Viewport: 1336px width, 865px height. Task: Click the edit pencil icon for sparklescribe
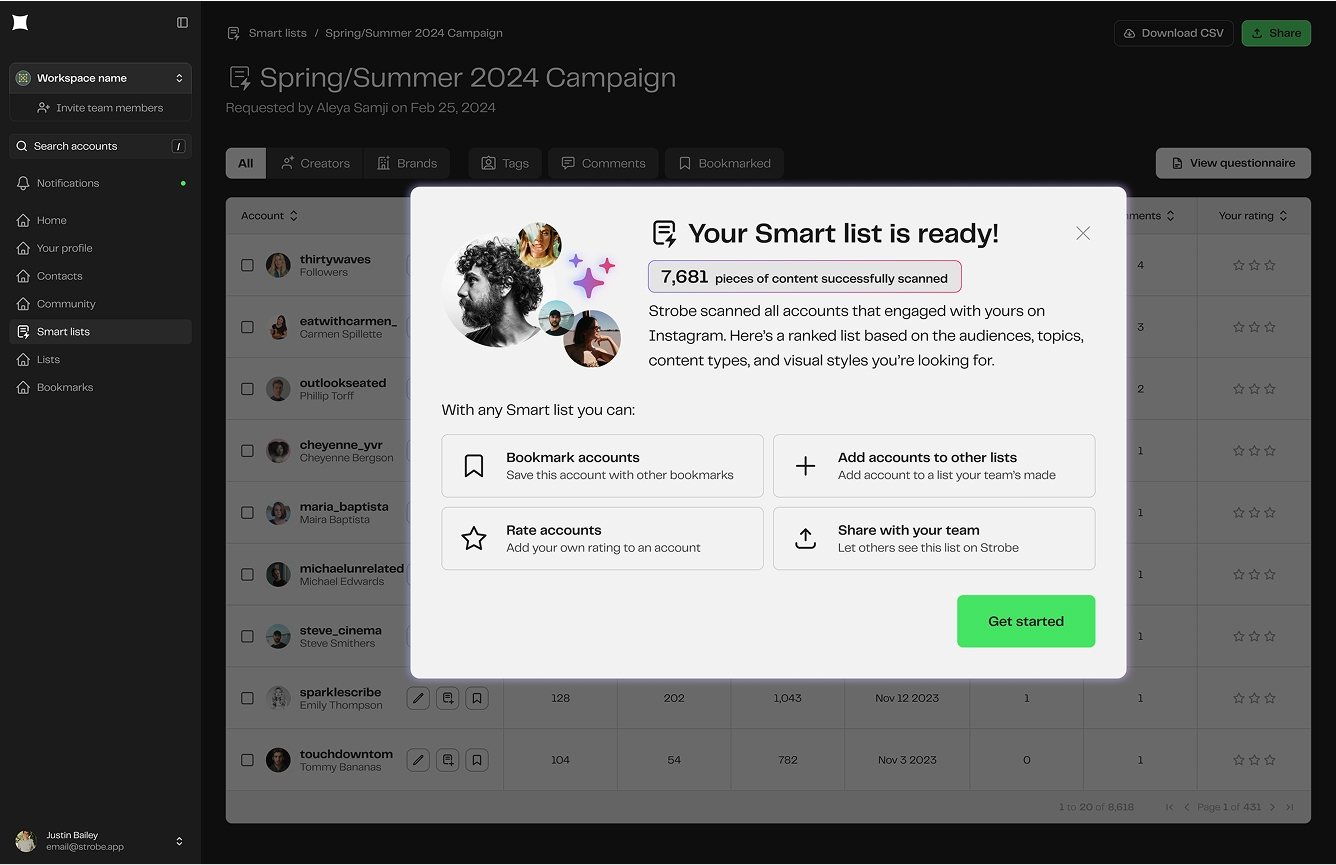click(419, 698)
